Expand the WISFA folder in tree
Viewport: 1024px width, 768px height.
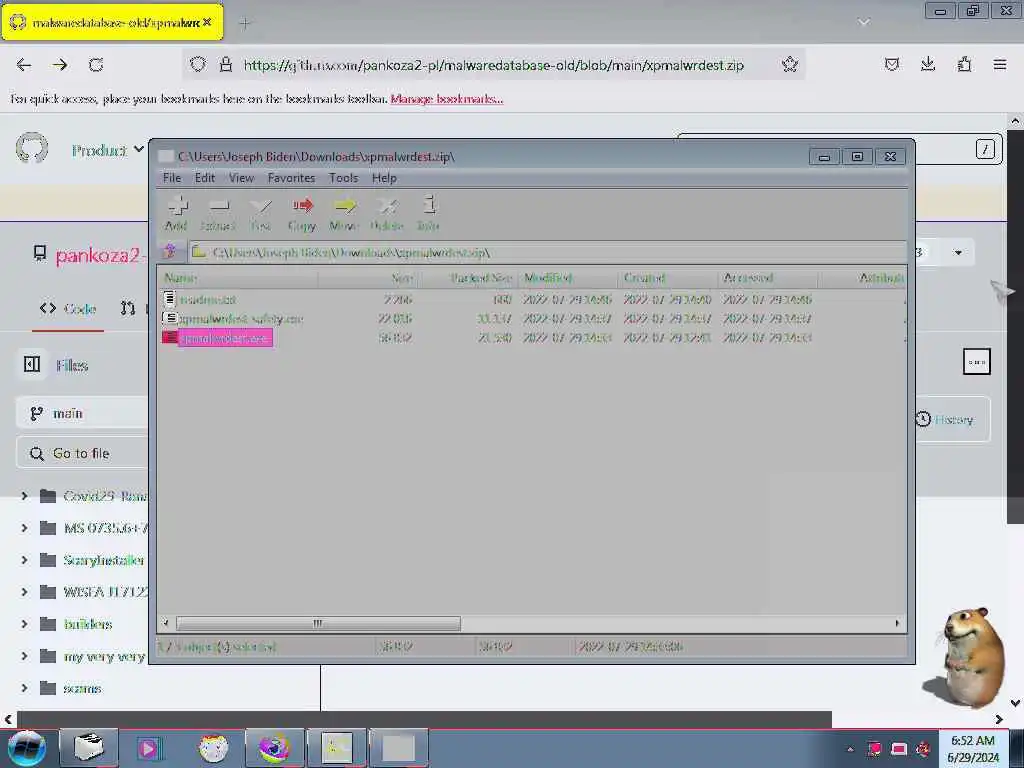coord(25,592)
